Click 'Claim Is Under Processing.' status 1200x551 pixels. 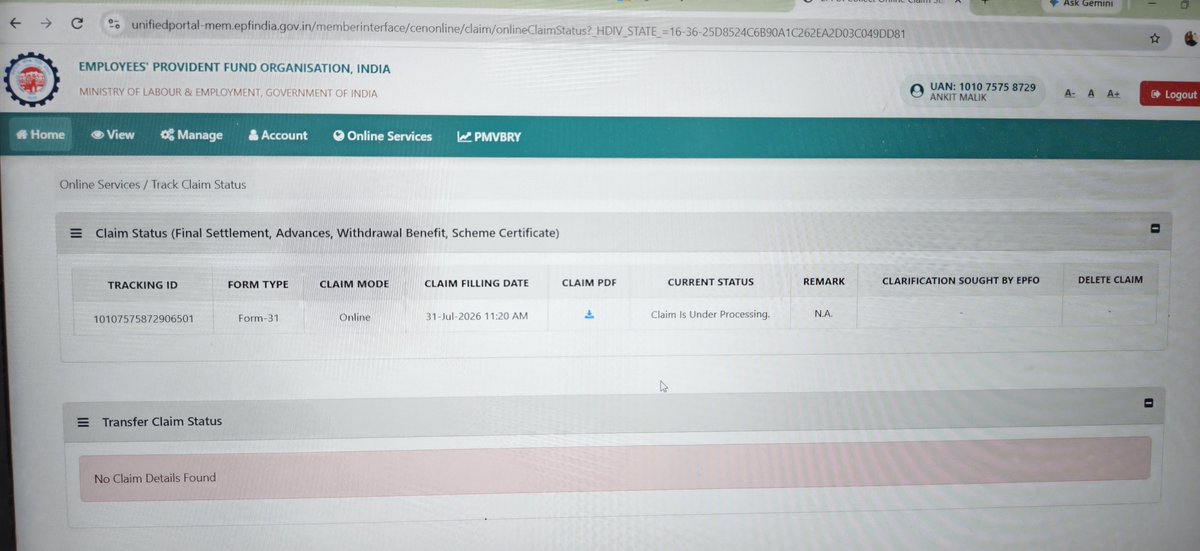[710, 314]
